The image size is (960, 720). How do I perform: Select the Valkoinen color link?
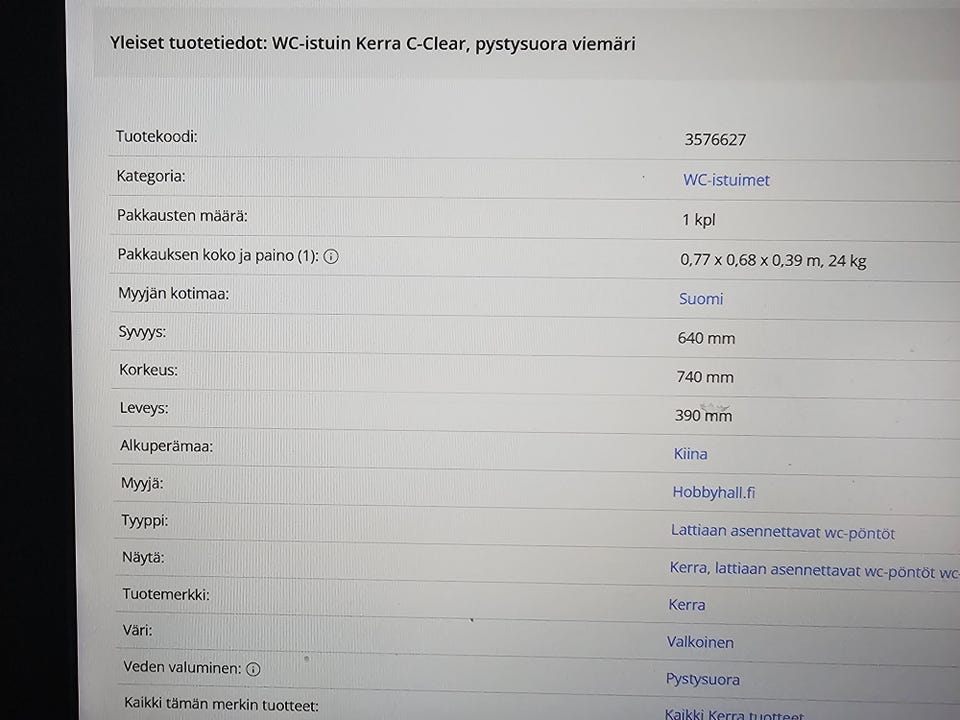(x=700, y=642)
